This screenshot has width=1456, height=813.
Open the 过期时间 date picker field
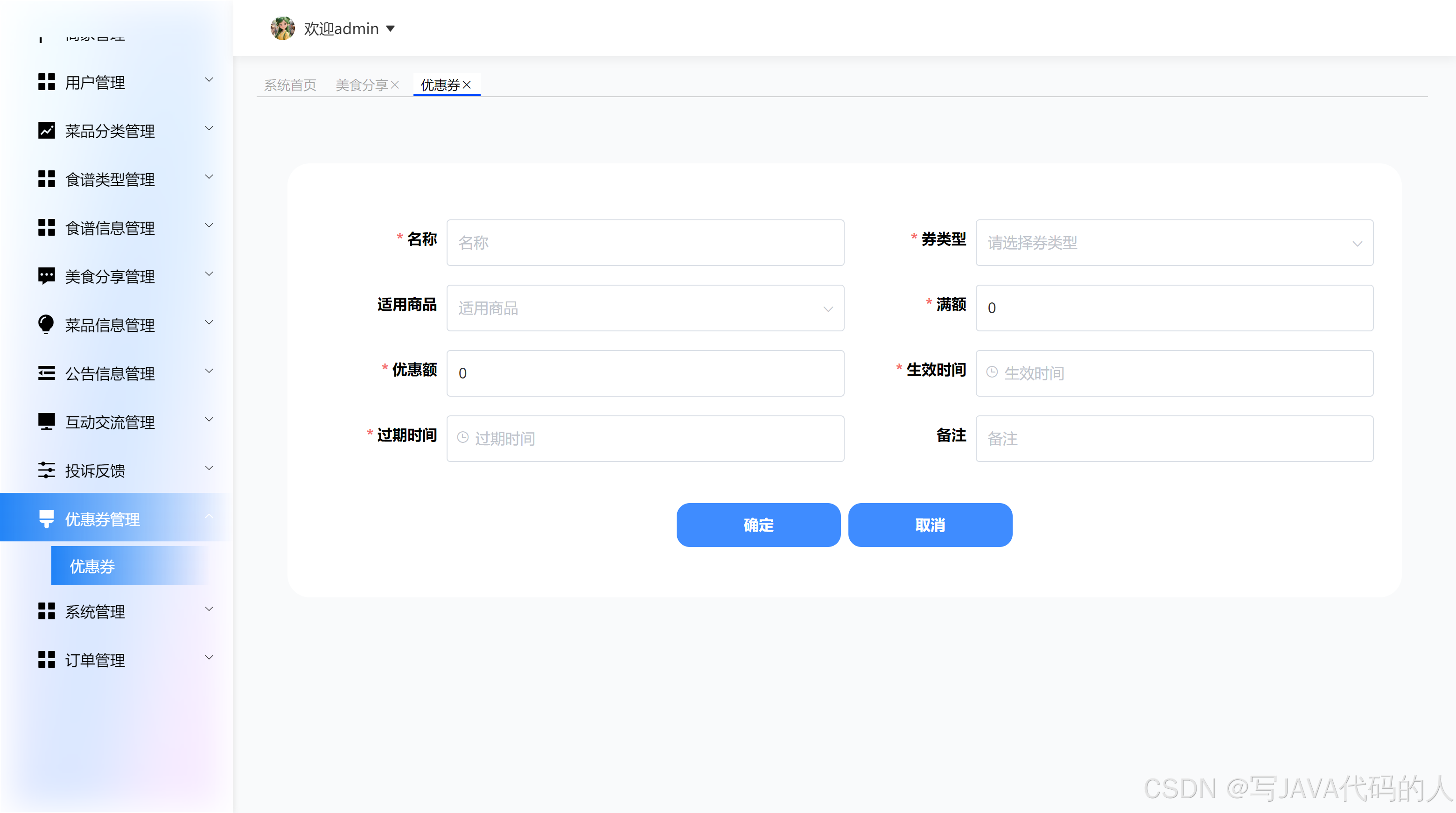coord(645,439)
